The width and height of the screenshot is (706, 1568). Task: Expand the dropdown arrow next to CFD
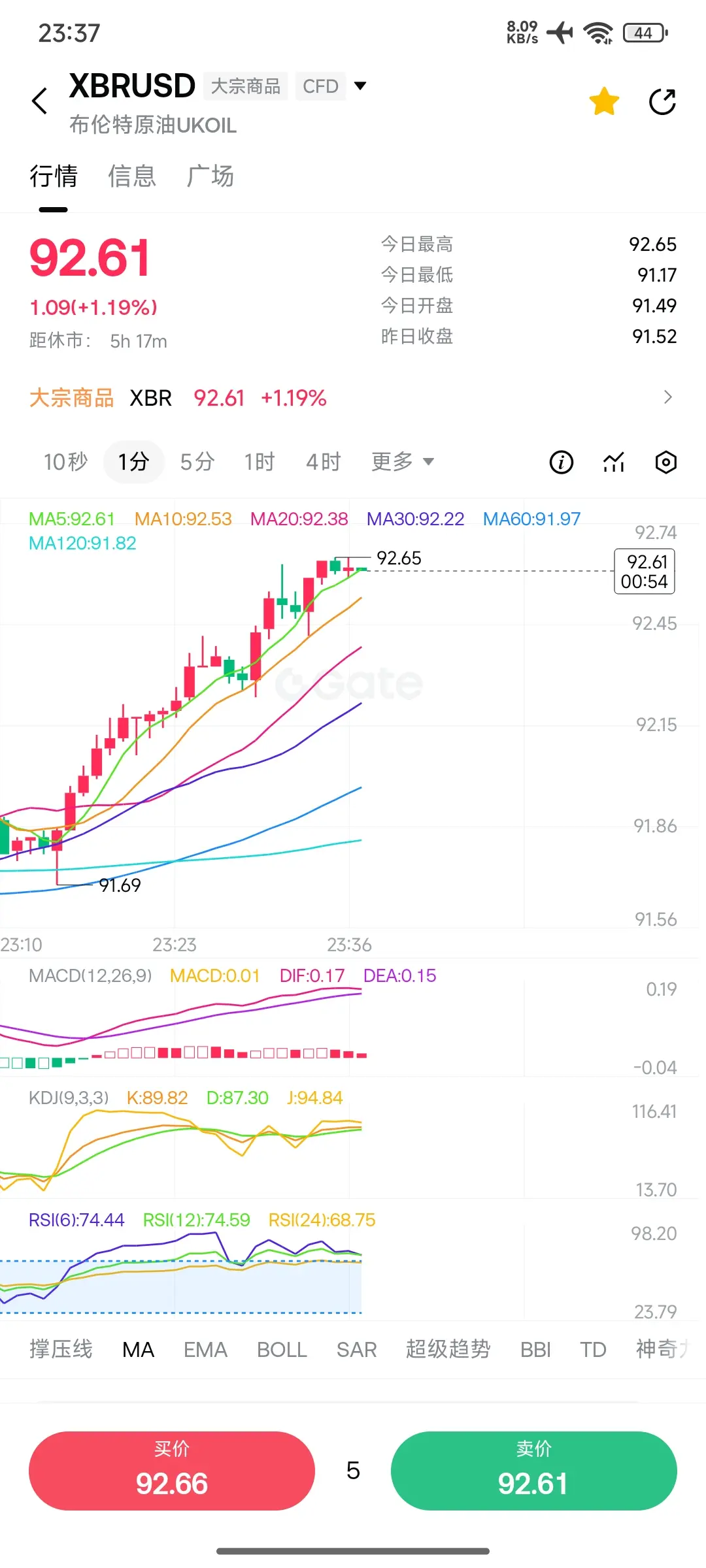tap(360, 86)
